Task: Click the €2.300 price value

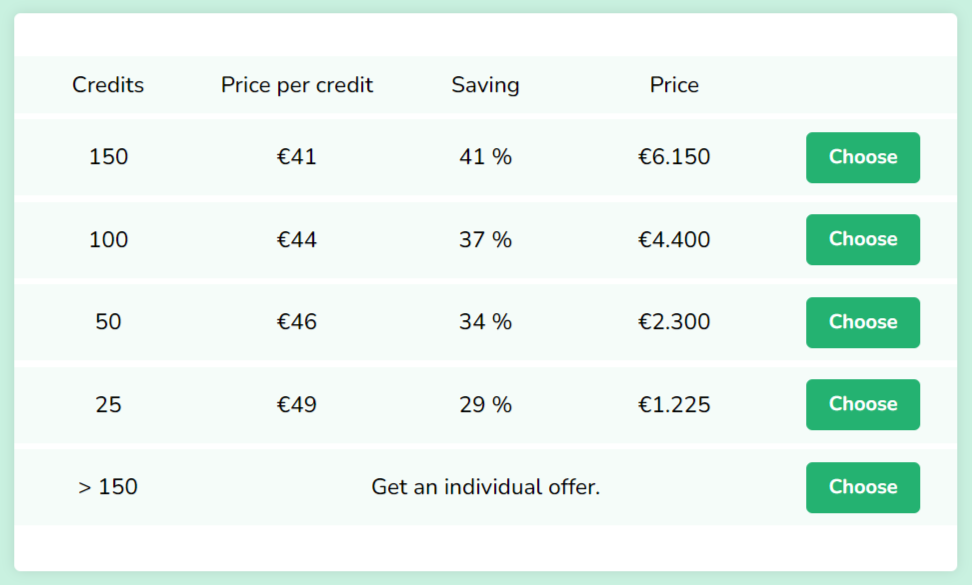Action: (674, 322)
